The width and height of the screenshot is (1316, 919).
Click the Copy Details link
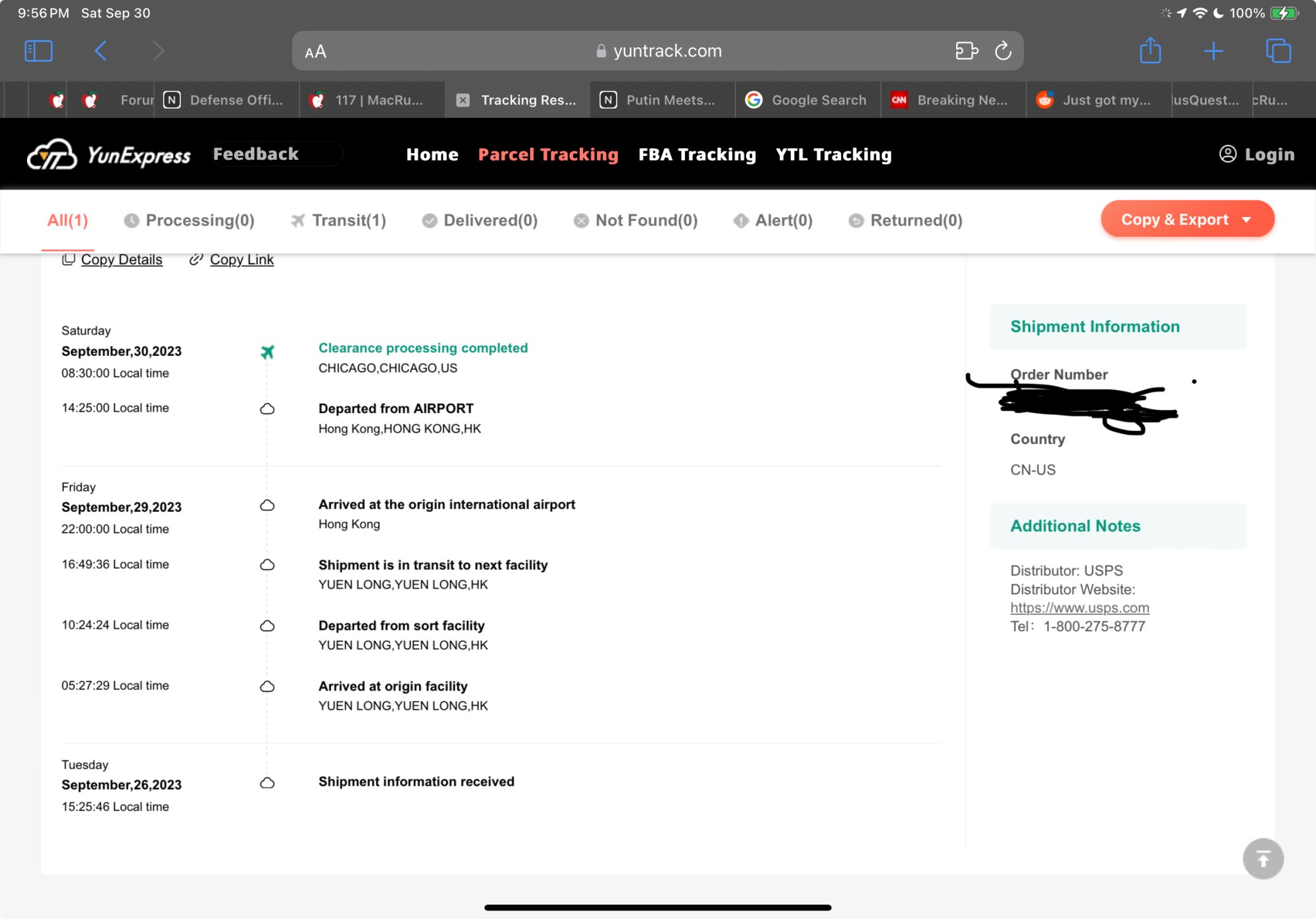tap(121, 260)
